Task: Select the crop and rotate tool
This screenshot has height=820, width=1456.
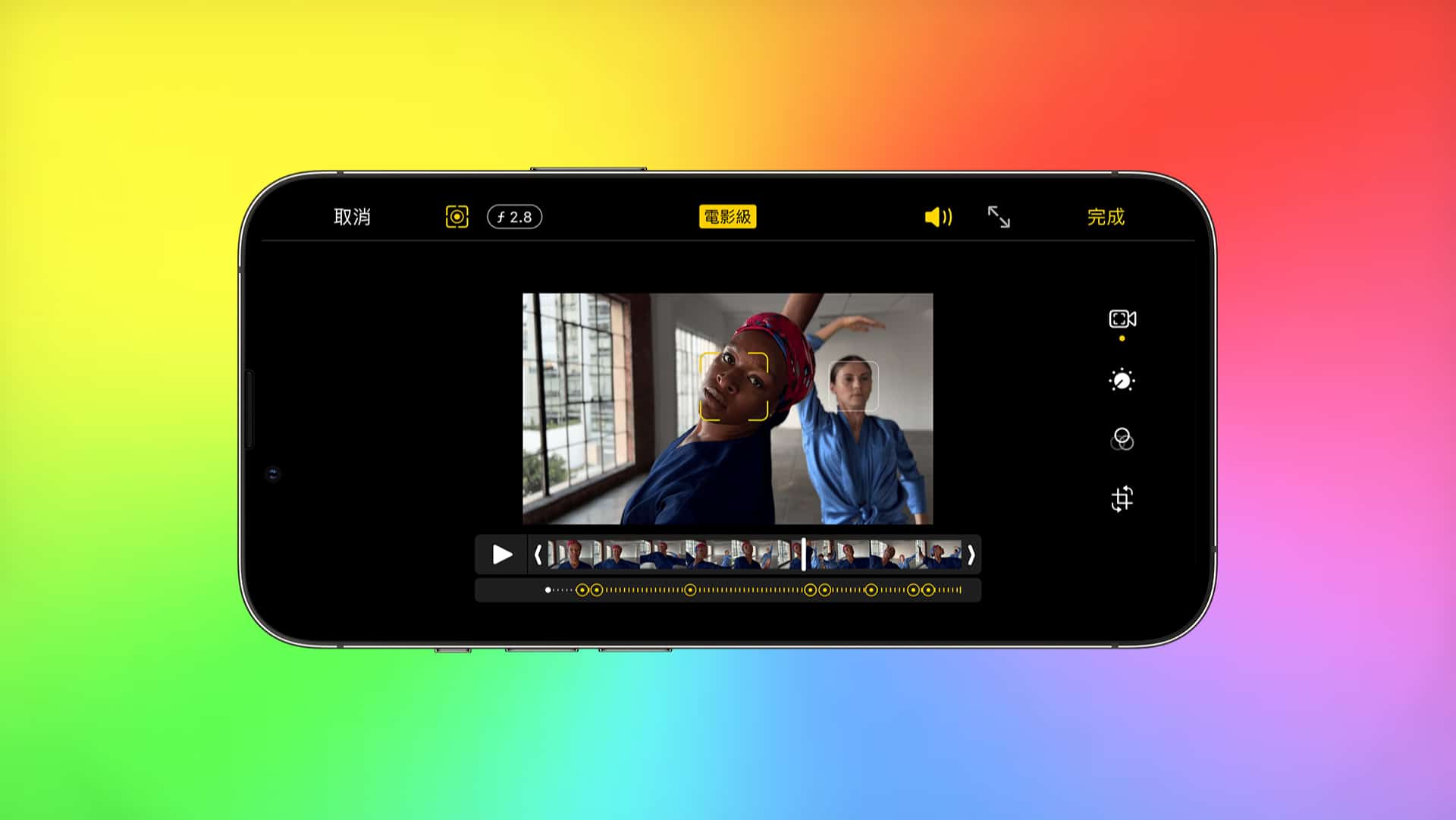Action: tap(1122, 498)
